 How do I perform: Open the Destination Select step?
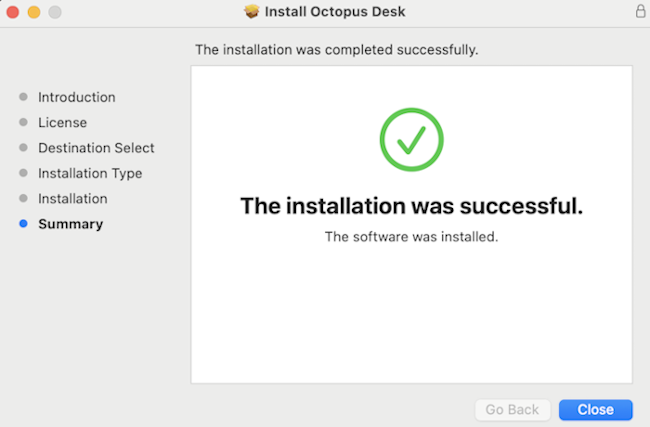tap(96, 148)
